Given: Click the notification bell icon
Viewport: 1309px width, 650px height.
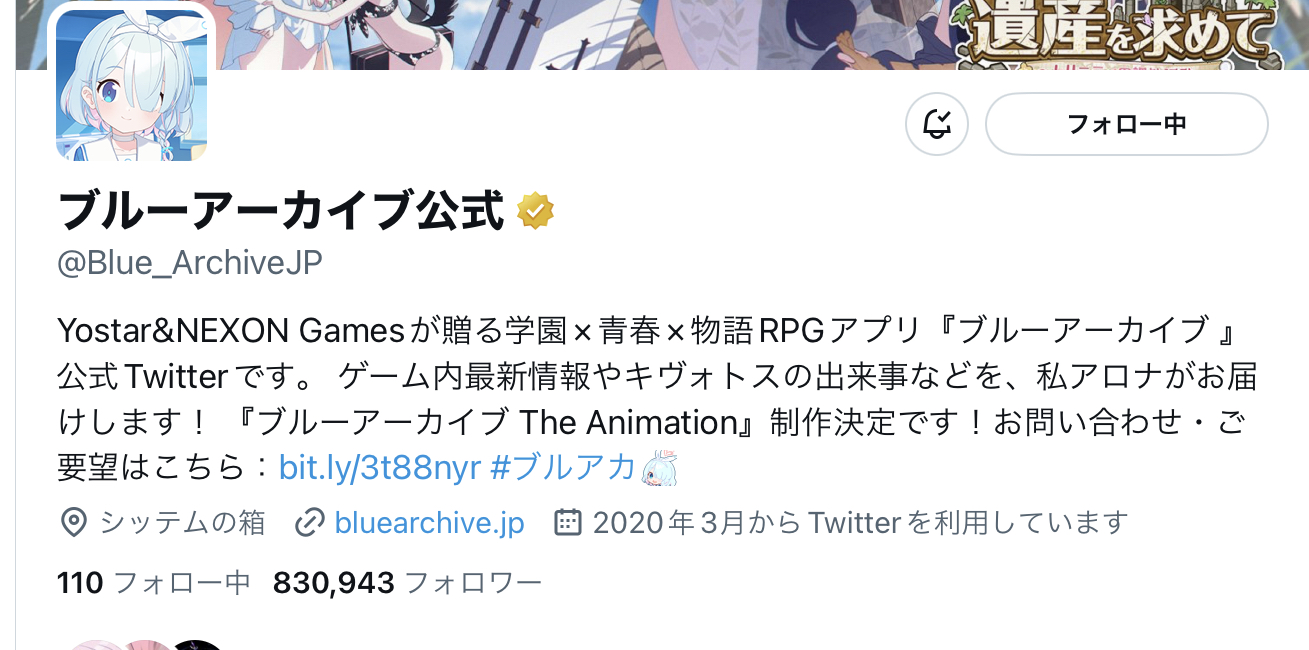Looking at the screenshot, I should coord(937,124).
